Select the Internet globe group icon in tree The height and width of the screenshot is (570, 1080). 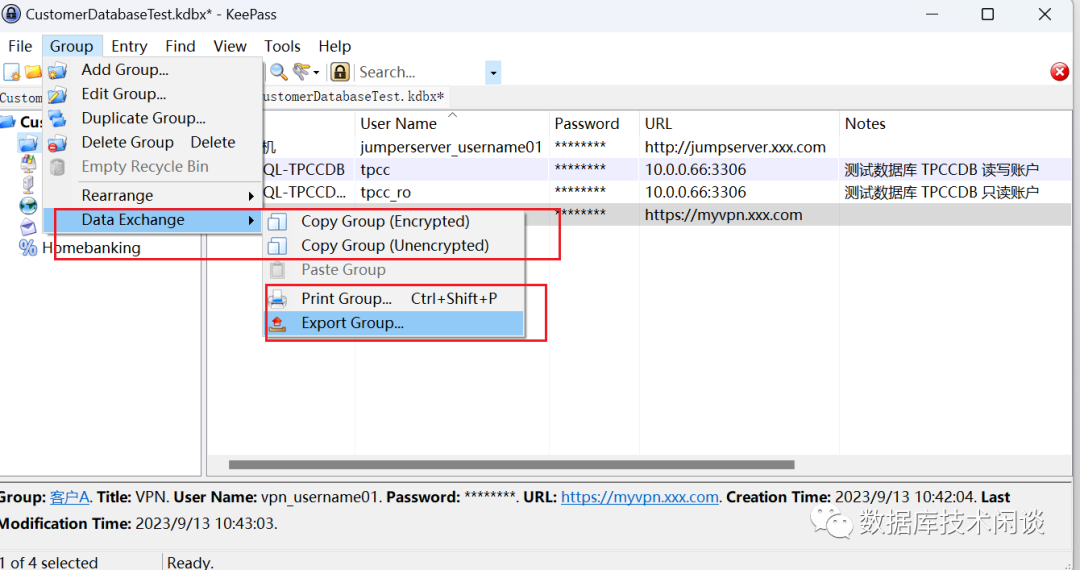point(28,205)
